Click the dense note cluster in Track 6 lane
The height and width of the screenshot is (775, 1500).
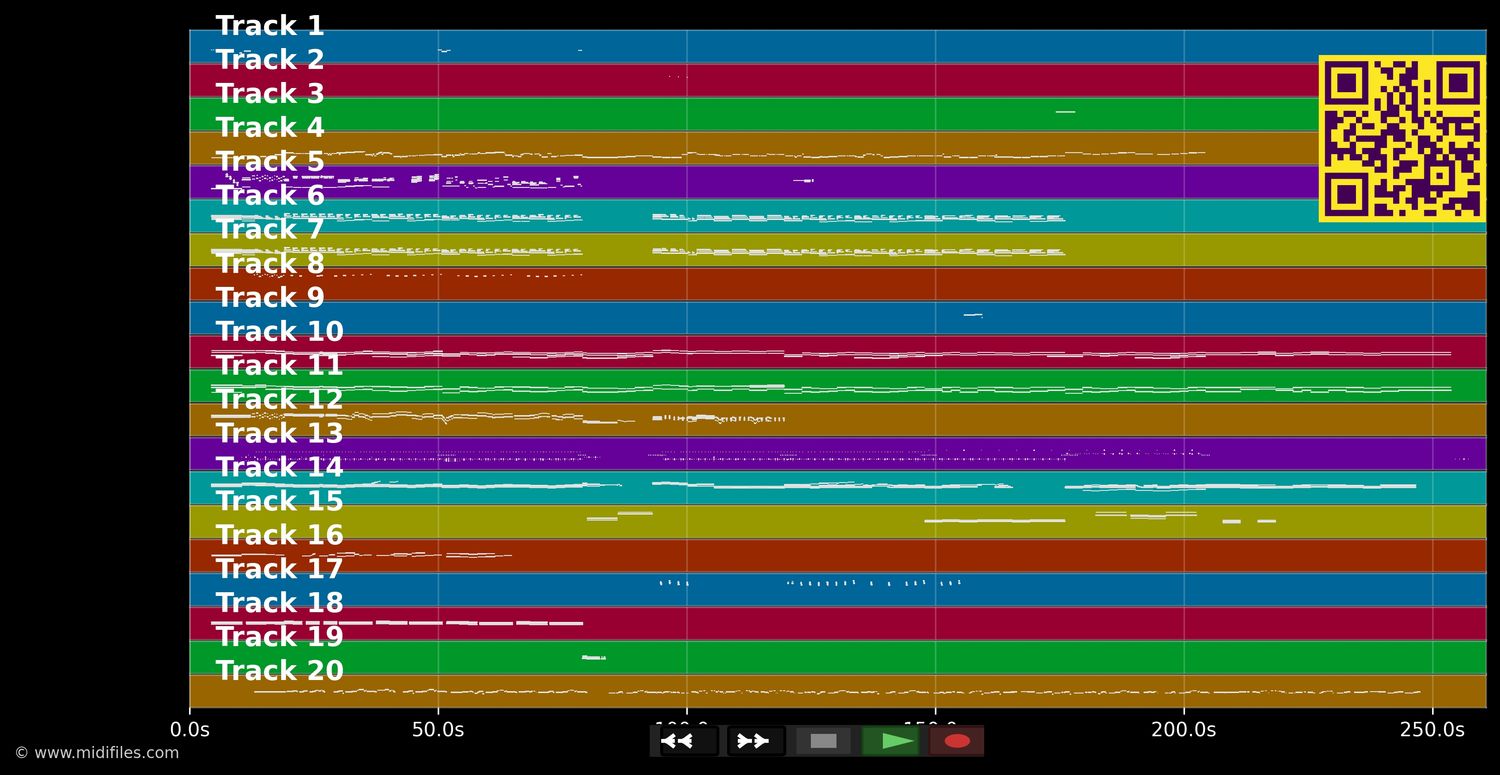click(400, 215)
